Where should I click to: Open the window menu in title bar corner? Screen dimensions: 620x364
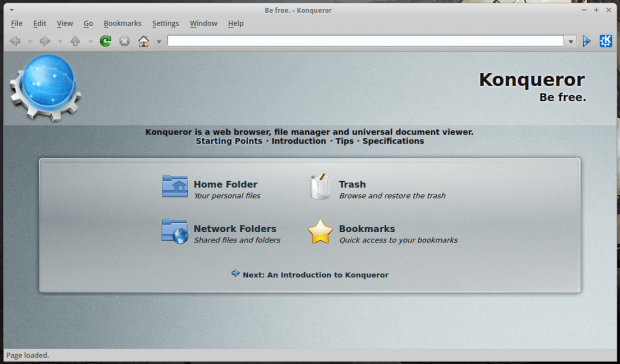tap(11, 10)
